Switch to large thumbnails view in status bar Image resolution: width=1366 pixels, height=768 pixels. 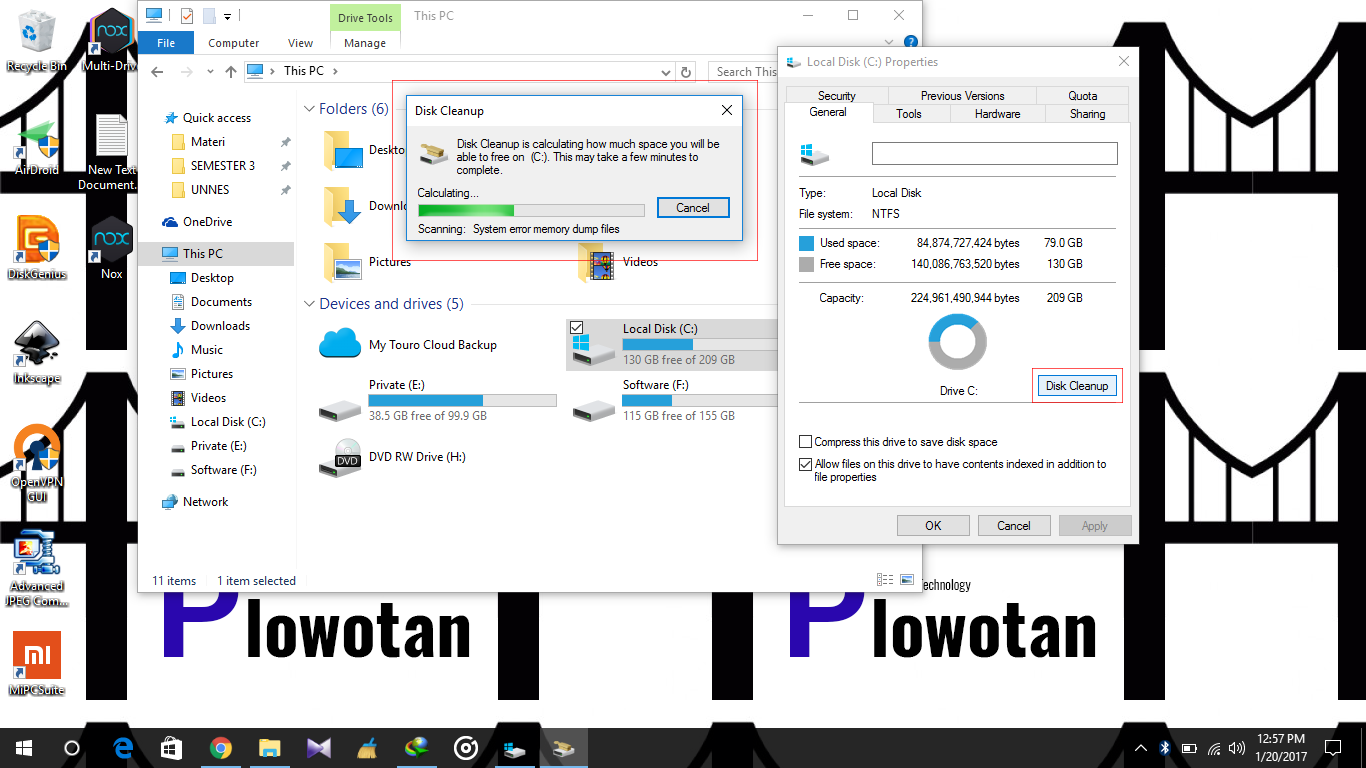point(906,579)
